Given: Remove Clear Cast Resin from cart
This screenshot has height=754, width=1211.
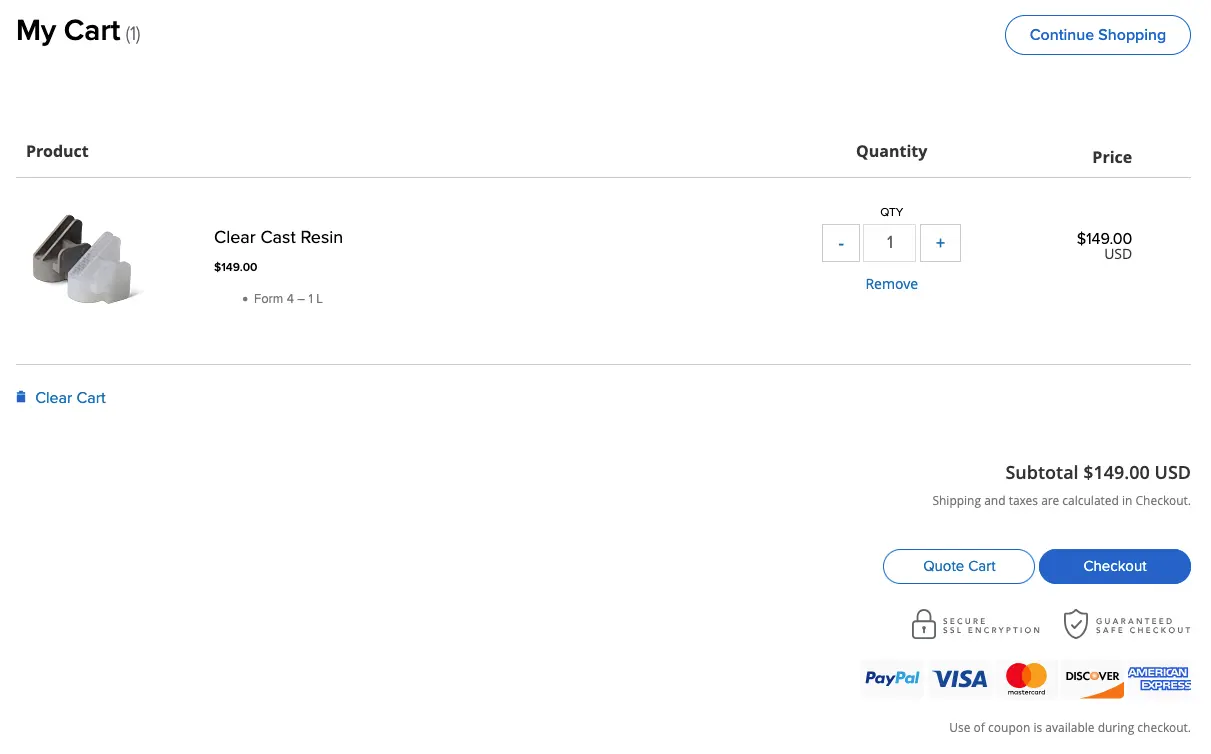Looking at the screenshot, I should [892, 284].
